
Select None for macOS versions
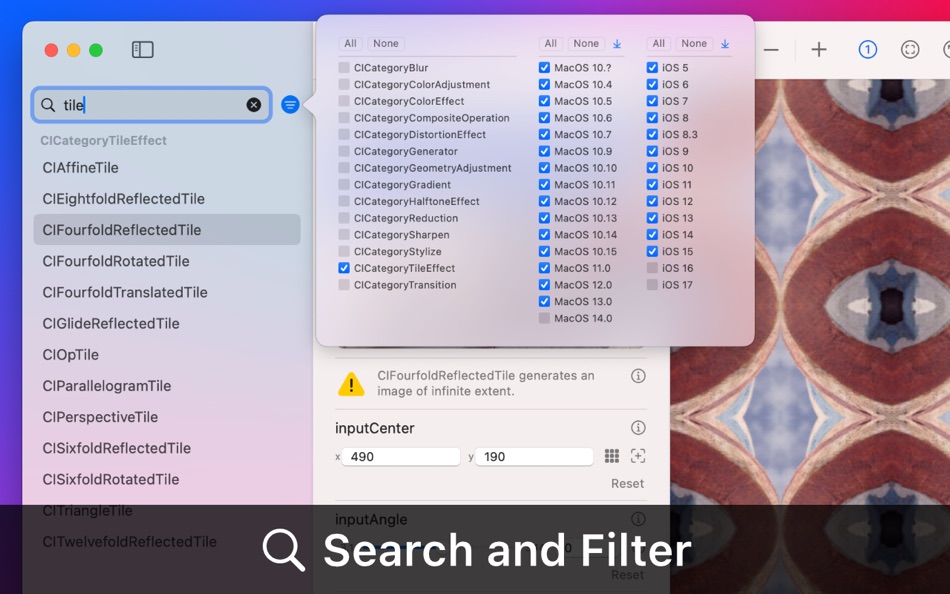point(586,44)
